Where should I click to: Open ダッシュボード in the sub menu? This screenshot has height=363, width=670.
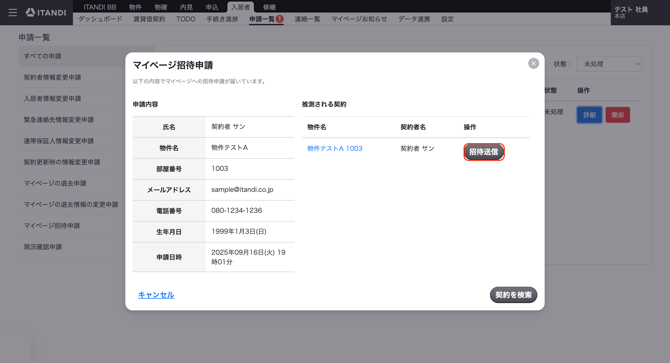point(100,19)
